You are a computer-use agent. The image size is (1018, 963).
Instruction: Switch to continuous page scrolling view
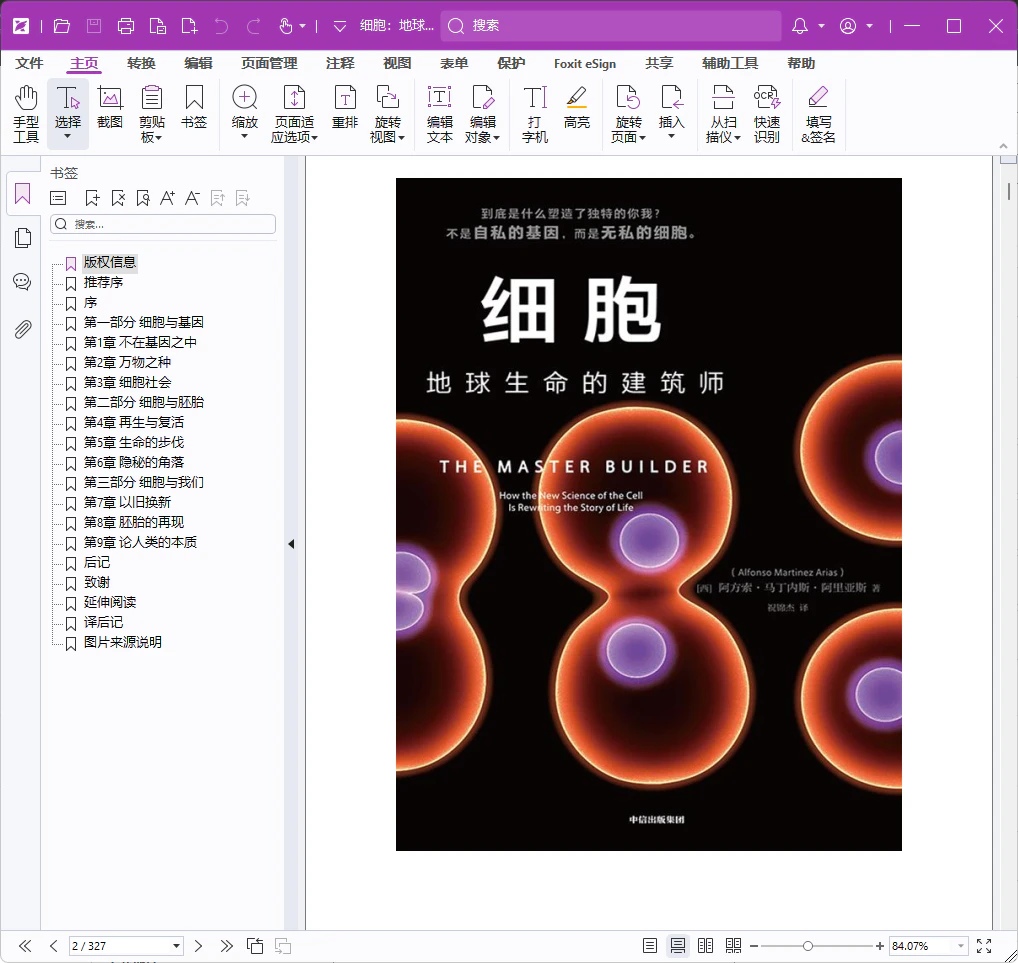678,945
